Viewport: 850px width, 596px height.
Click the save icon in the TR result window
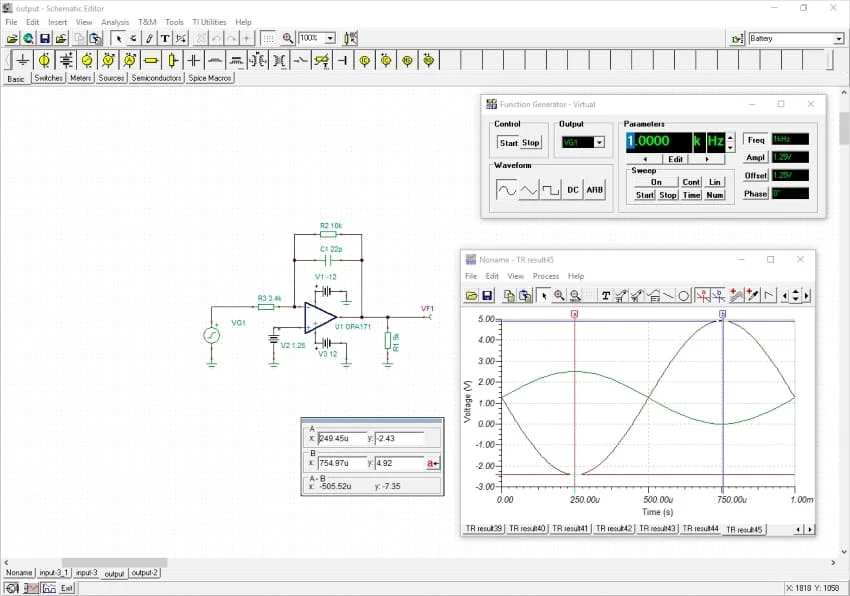click(487, 295)
